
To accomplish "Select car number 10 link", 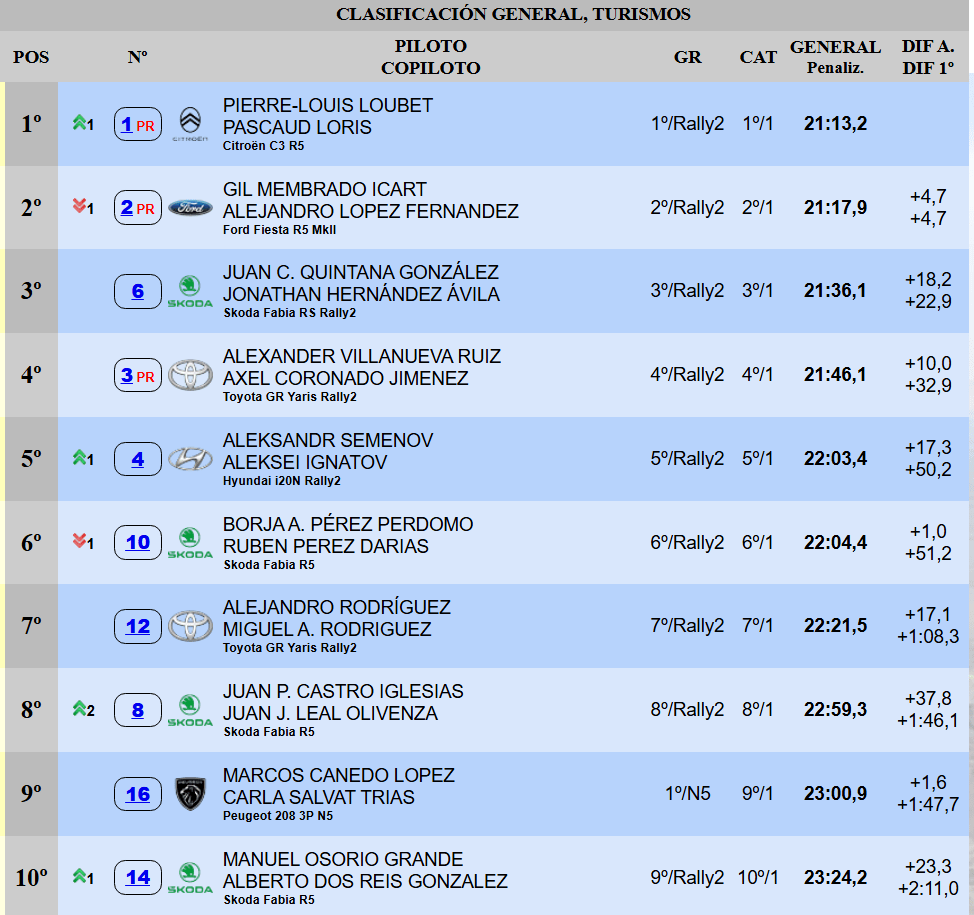I will pos(138,542).
